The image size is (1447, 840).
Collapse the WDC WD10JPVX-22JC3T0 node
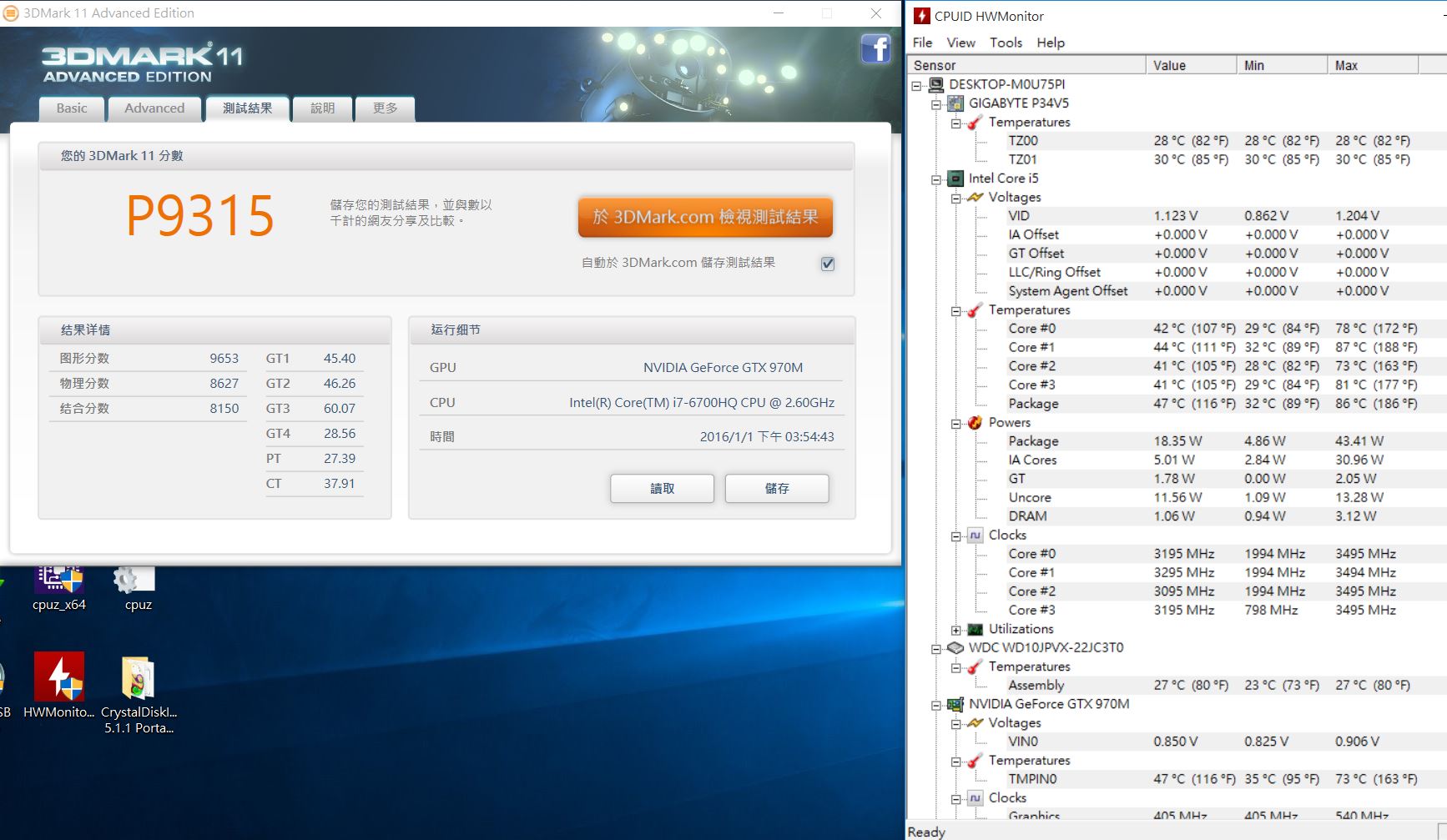[x=936, y=649]
